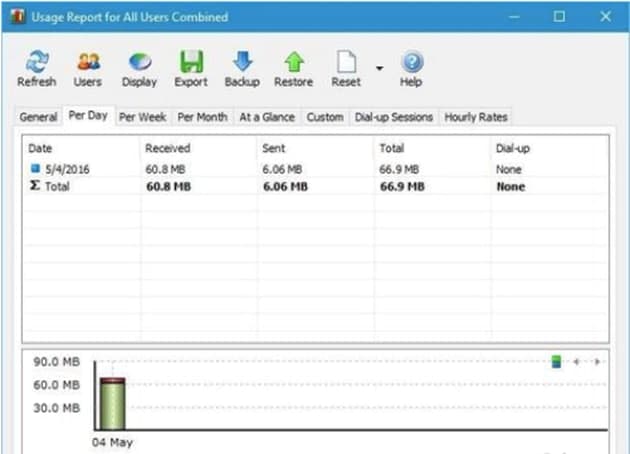The width and height of the screenshot is (630, 454).
Task: Maximize the Usage Report window
Action: coord(559,16)
